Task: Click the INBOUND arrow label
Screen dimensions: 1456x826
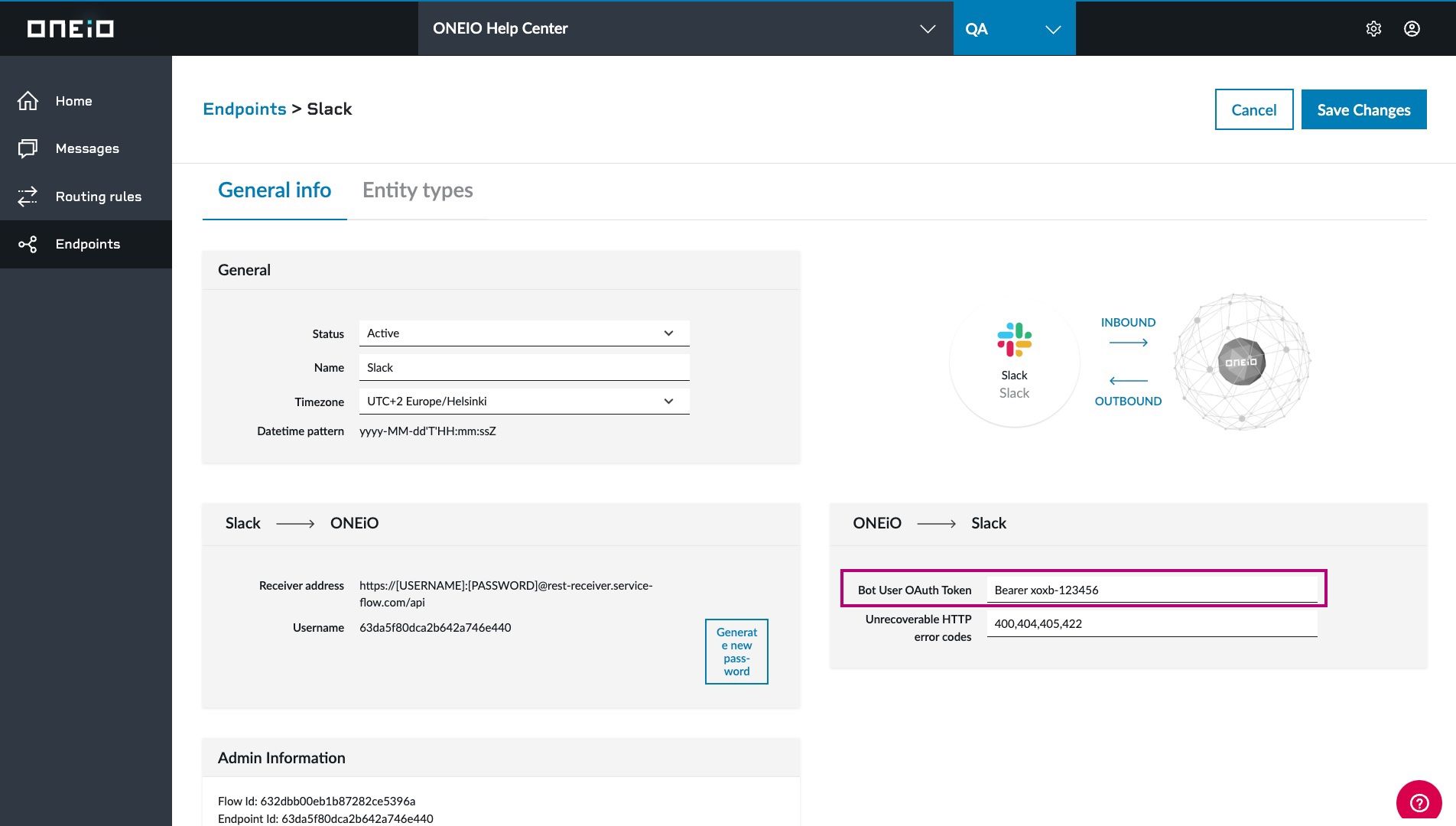Action: point(1128,322)
